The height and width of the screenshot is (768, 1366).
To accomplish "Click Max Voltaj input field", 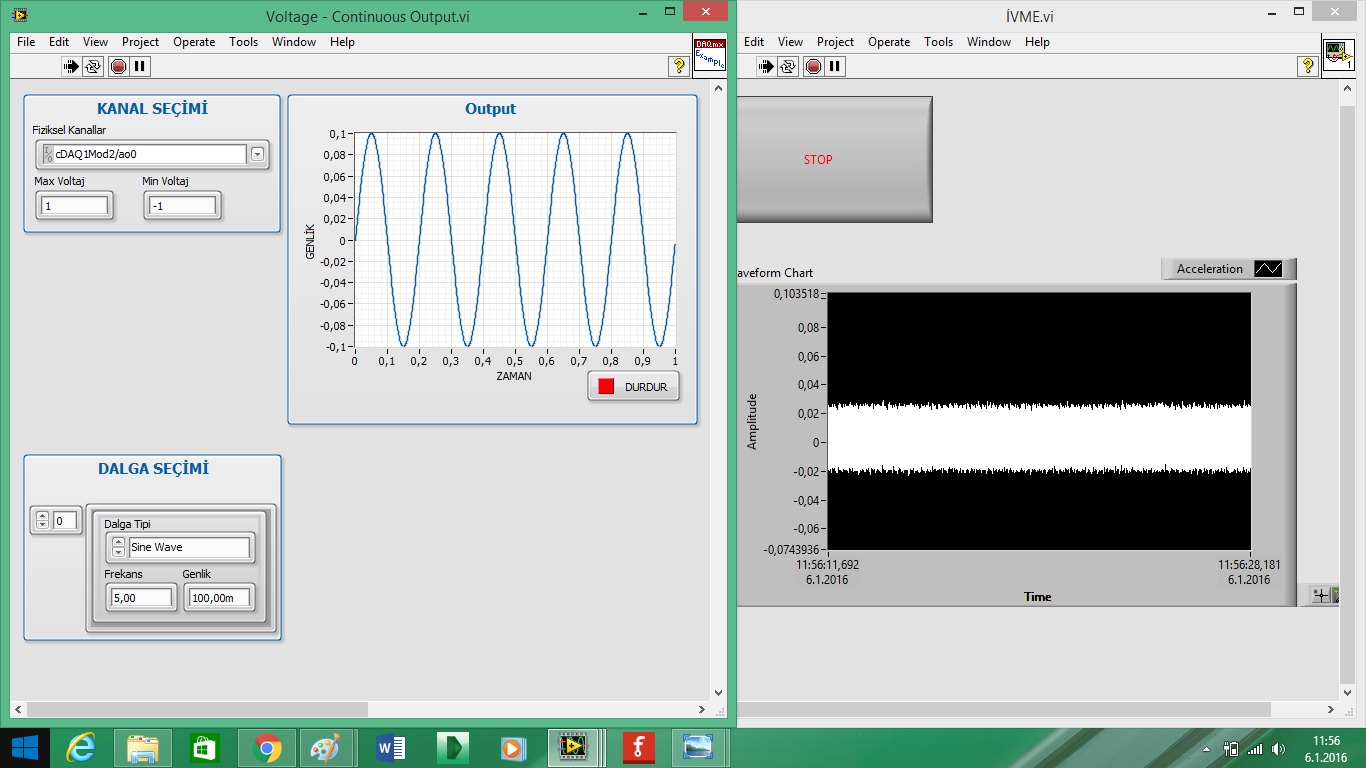I will pyautogui.click(x=74, y=206).
